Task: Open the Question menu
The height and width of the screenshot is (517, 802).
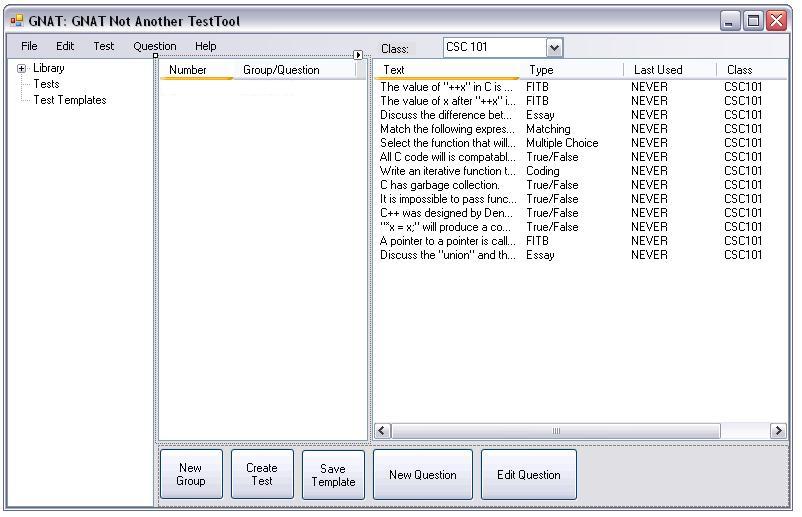Action: point(154,46)
